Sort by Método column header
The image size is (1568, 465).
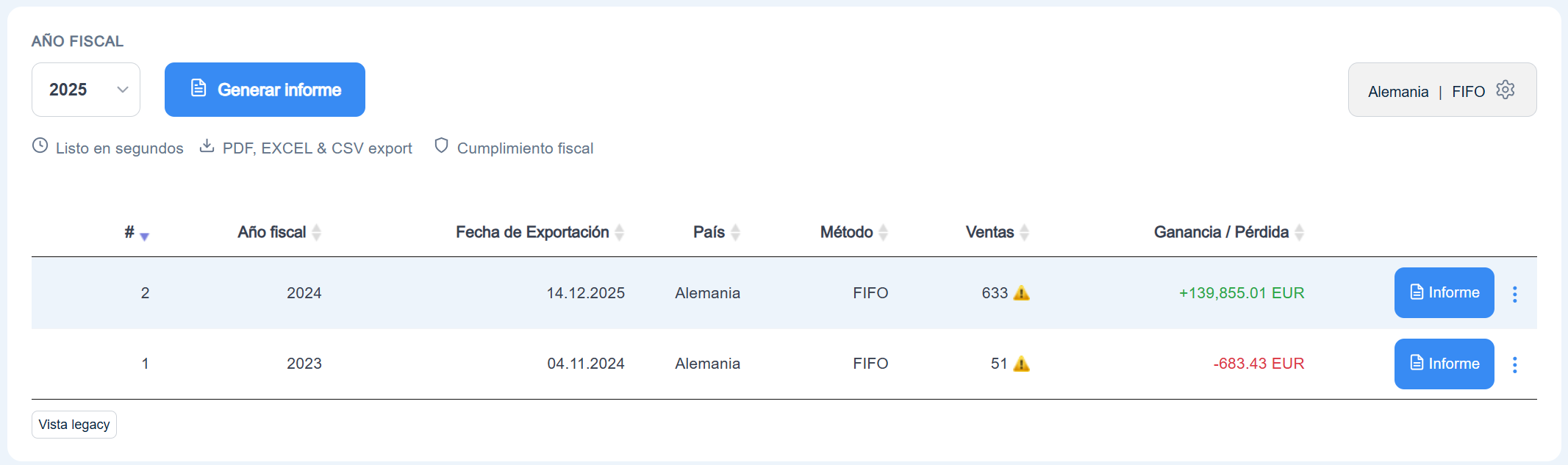click(854, 233)
